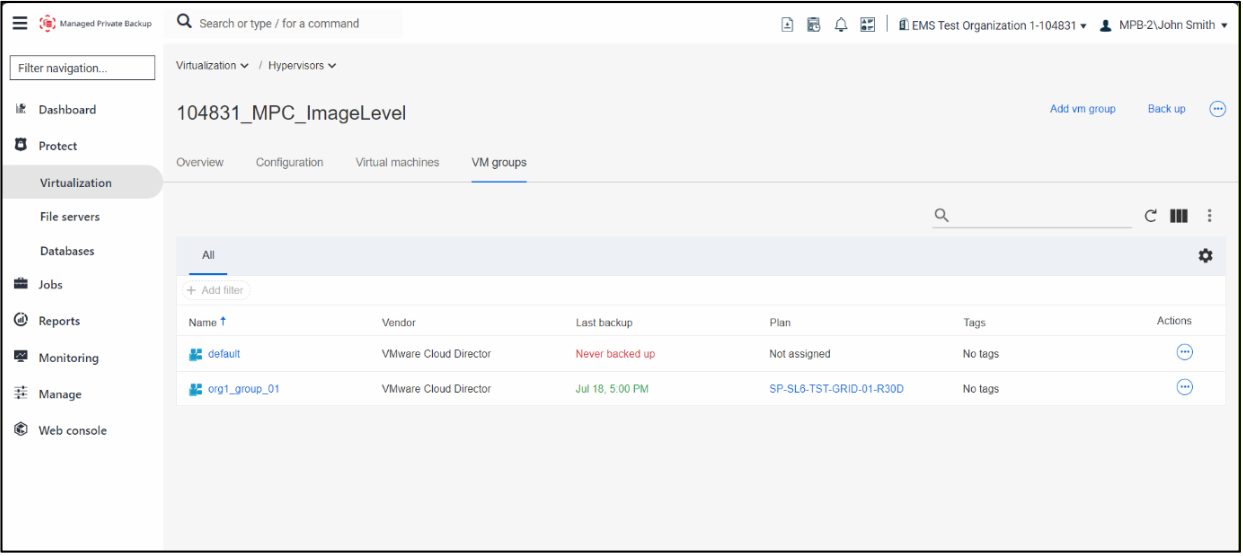Click the Jobs briefcase icon
The height and width of the screenshot is (556, 1243).
(x=20, y=284)
